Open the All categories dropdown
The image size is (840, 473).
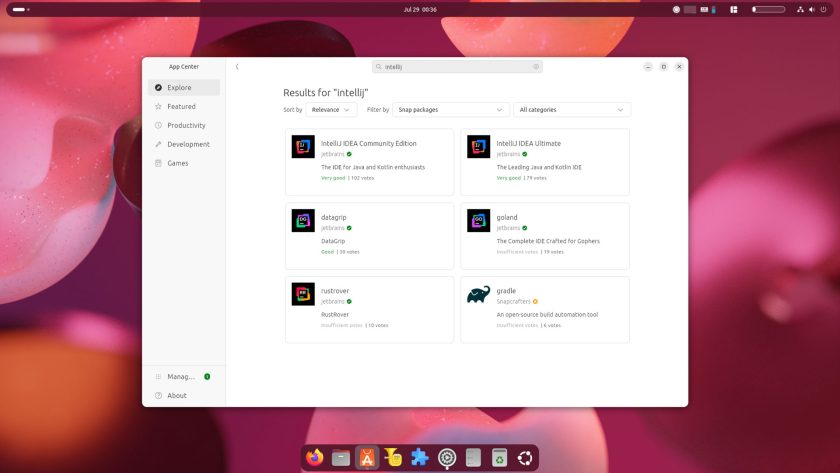point(572,109)
